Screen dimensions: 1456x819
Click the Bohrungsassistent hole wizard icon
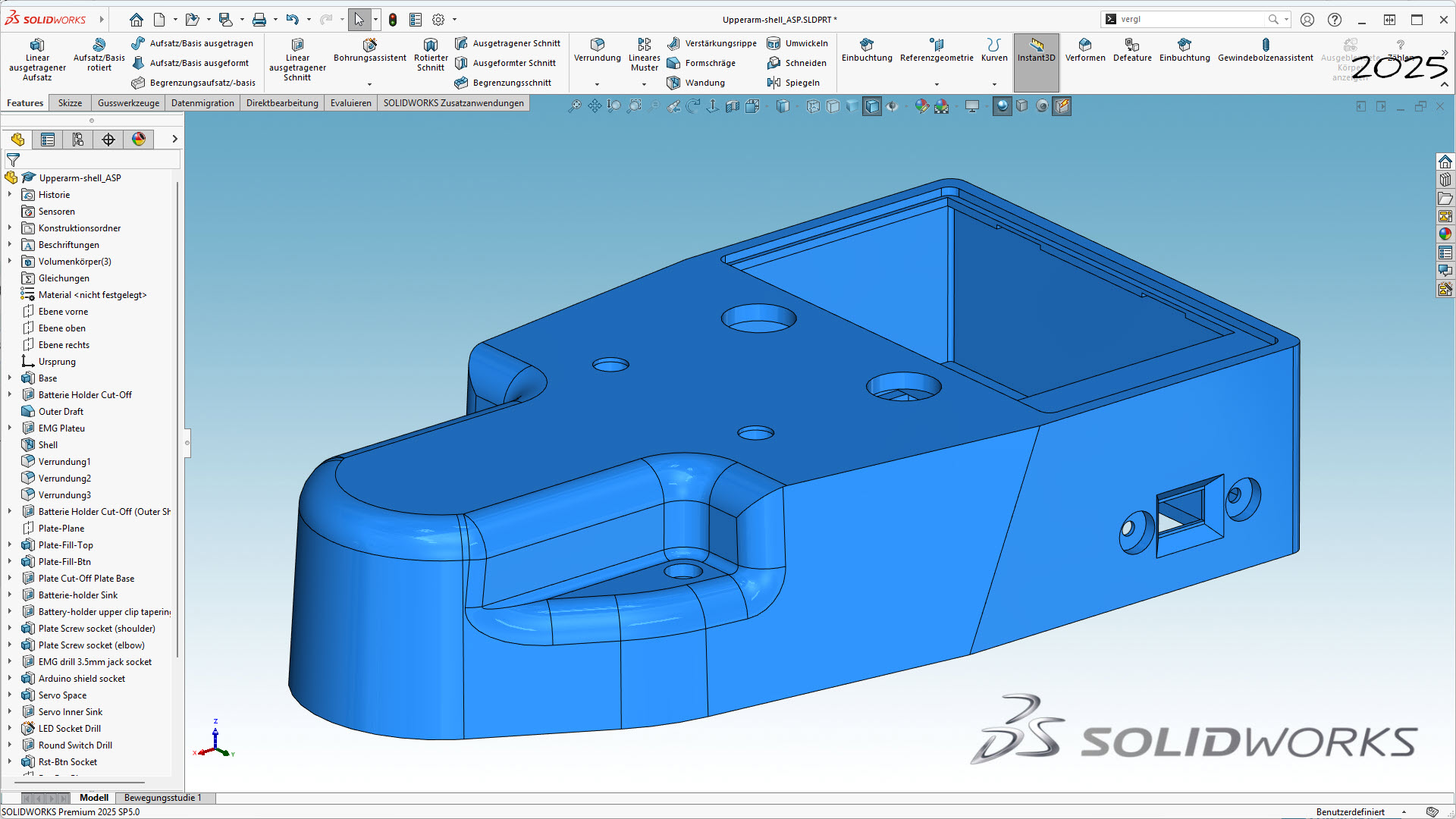369,45
